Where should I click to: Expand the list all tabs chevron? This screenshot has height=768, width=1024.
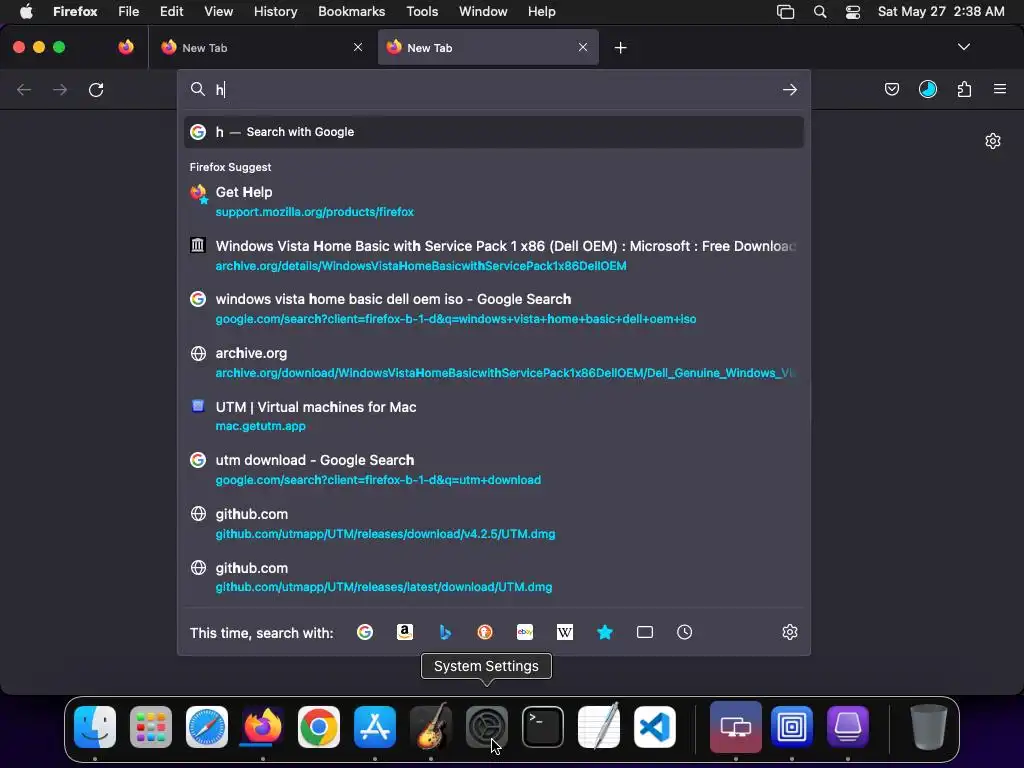[x=963, y=47]
